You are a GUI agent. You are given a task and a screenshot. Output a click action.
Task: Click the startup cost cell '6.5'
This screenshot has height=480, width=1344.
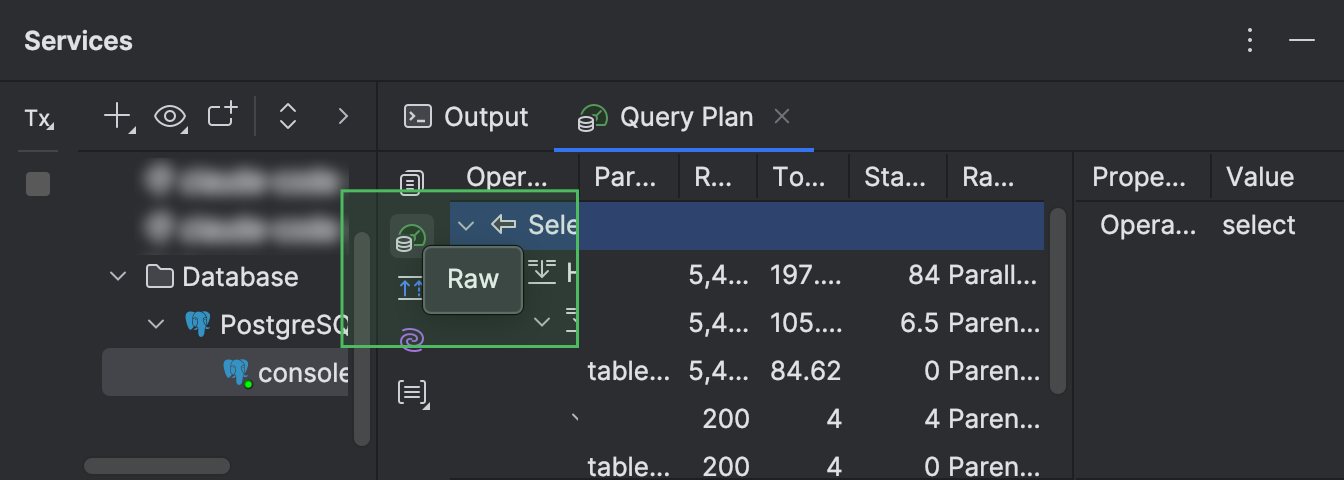coord(918,322)
